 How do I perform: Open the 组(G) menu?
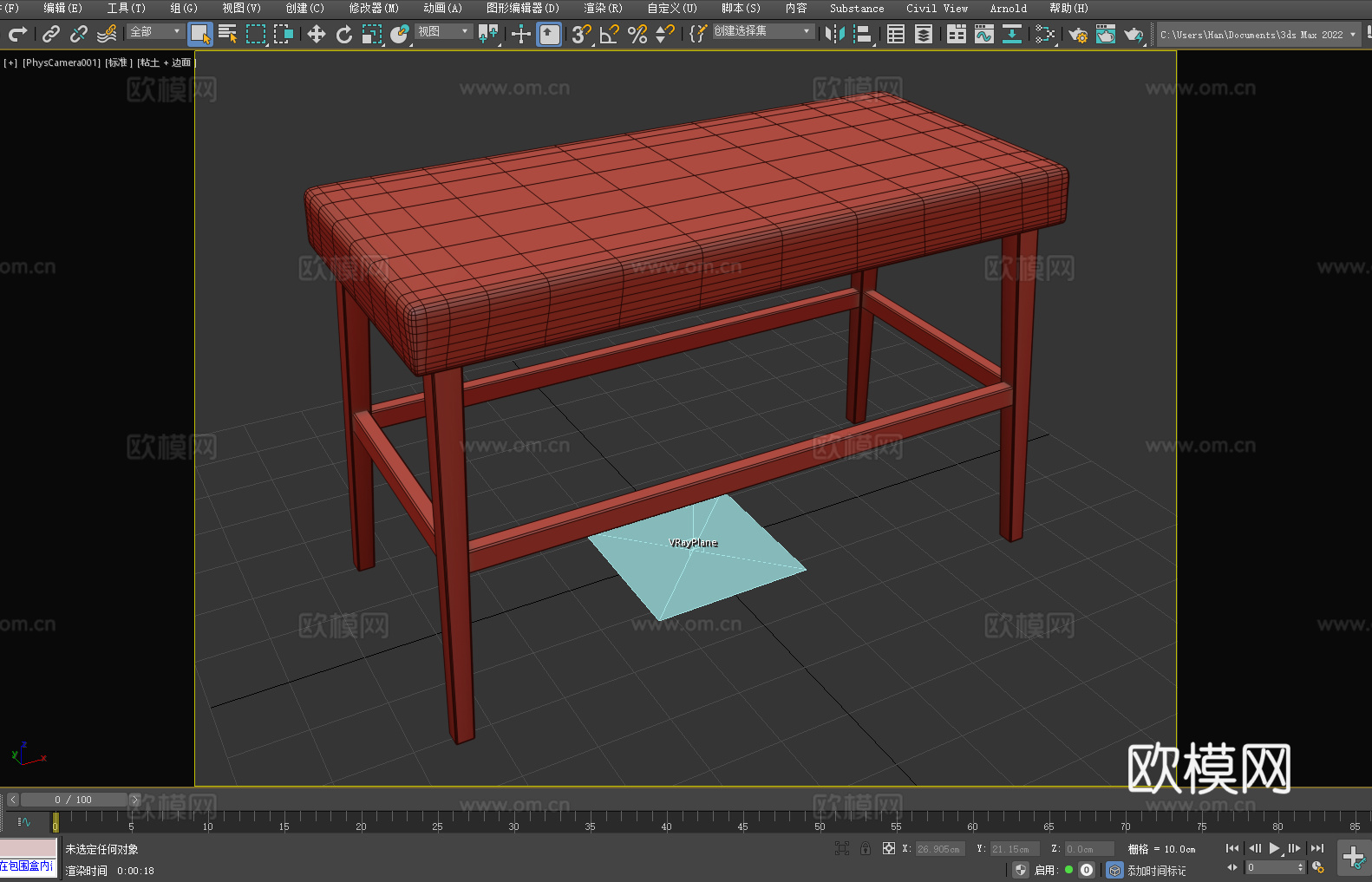(x=184, y=8)
